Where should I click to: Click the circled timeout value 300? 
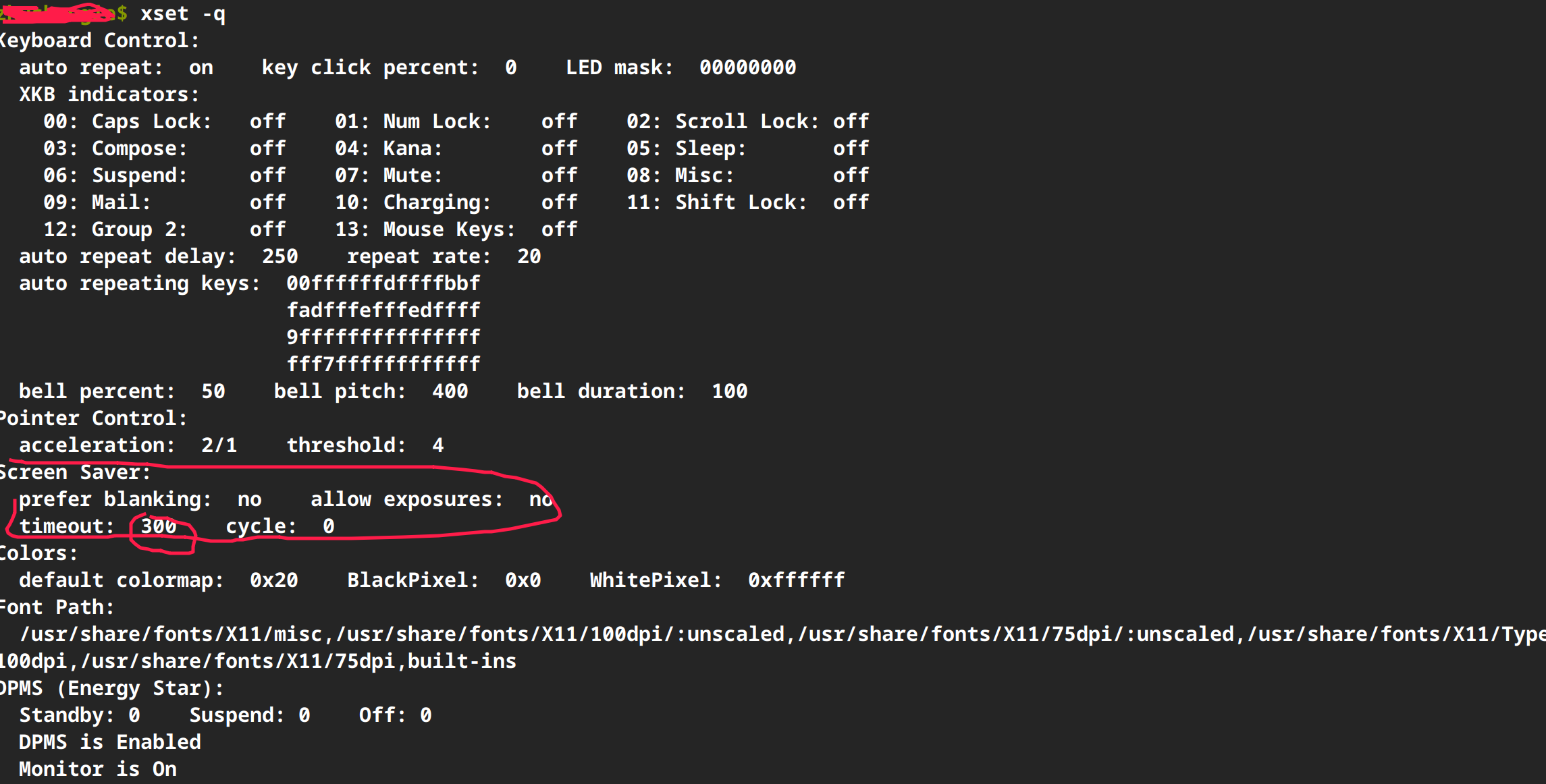coord(159,526)
